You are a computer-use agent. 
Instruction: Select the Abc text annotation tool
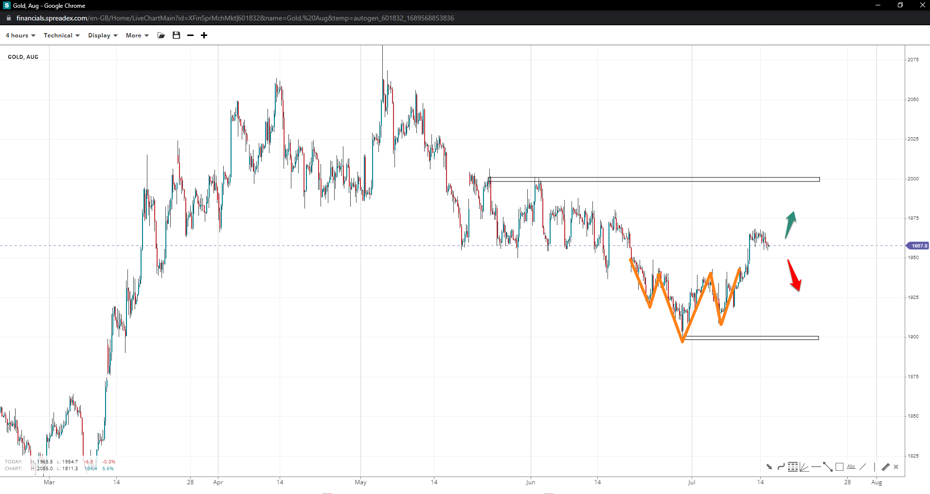click(x=851, y=467)
